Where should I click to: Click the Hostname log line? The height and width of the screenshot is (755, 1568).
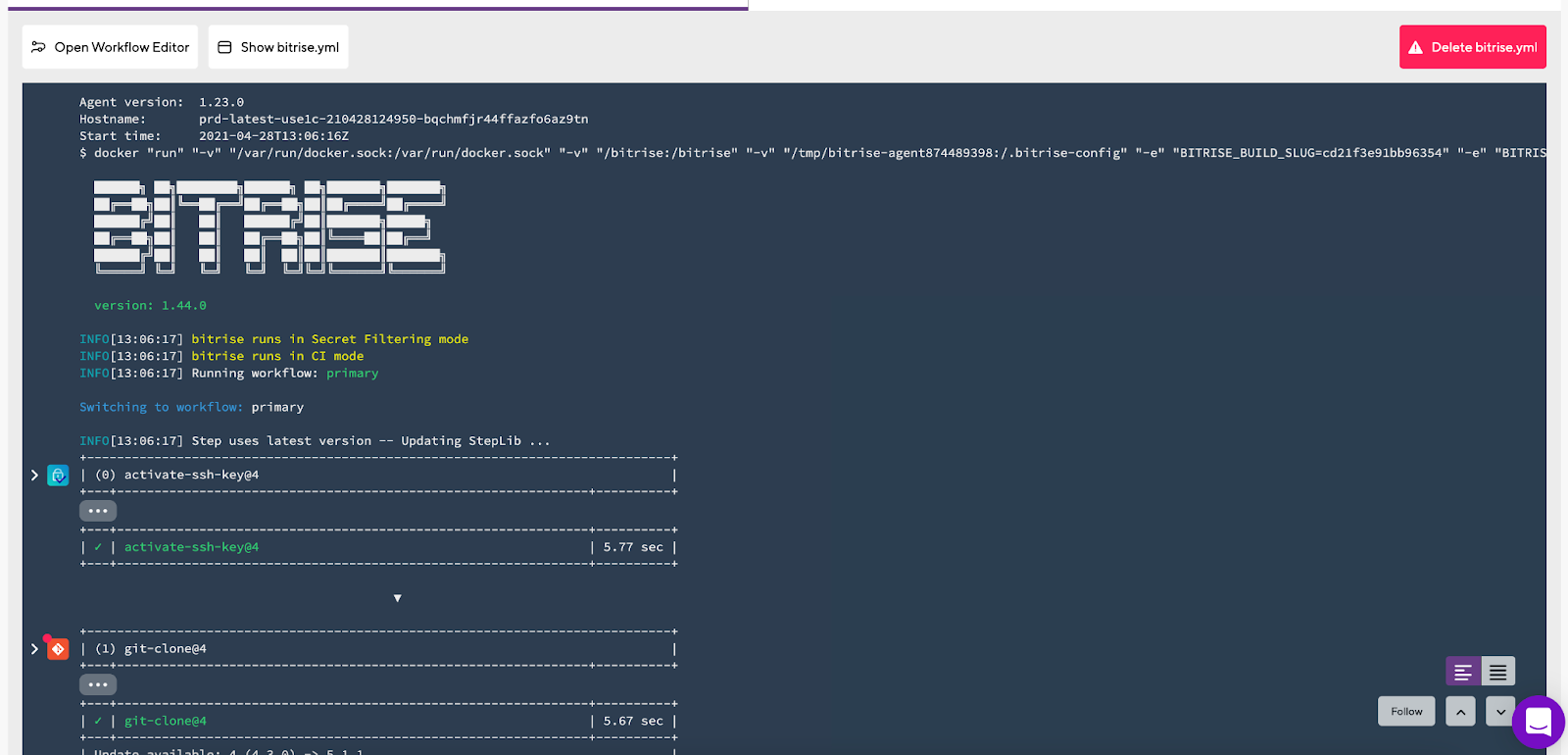click(x=333, y=119)
